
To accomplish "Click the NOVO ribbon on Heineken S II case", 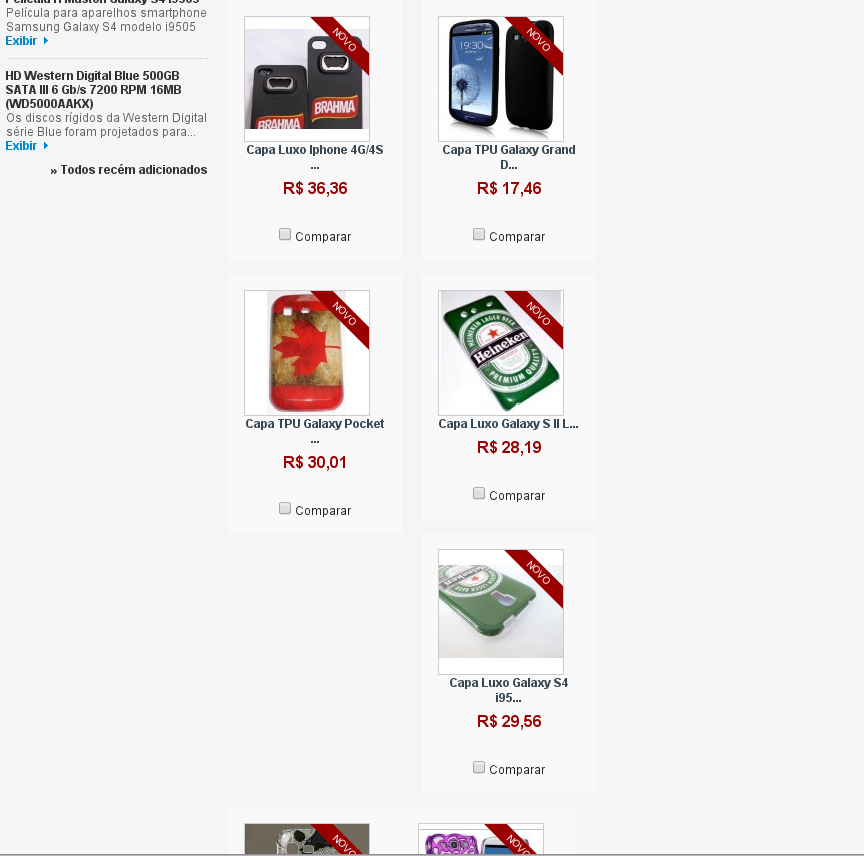I will click(x=538, y=314).
